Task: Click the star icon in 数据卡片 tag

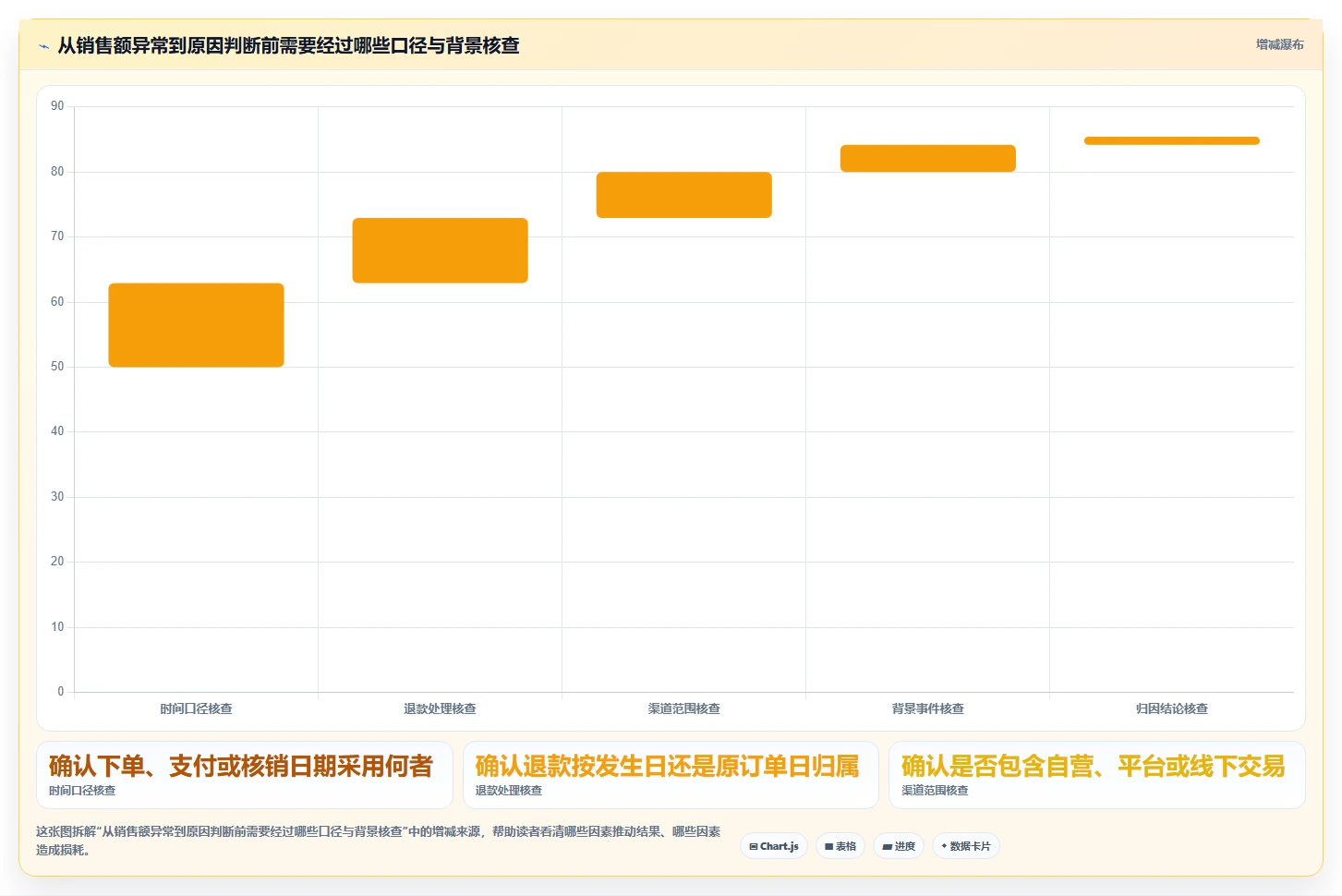Action: coord(944,846)
